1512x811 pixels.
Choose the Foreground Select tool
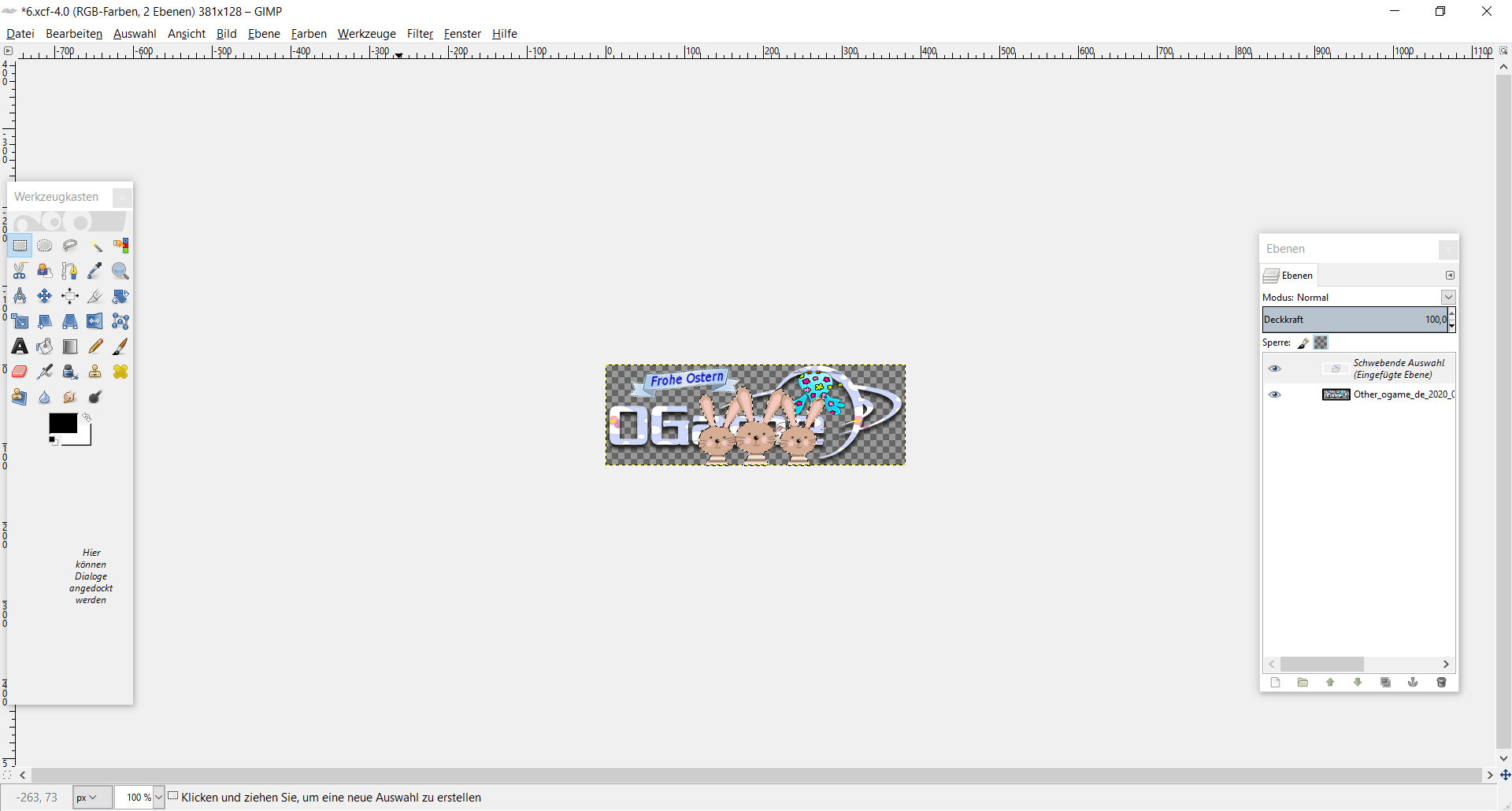(x=45, y=271)
